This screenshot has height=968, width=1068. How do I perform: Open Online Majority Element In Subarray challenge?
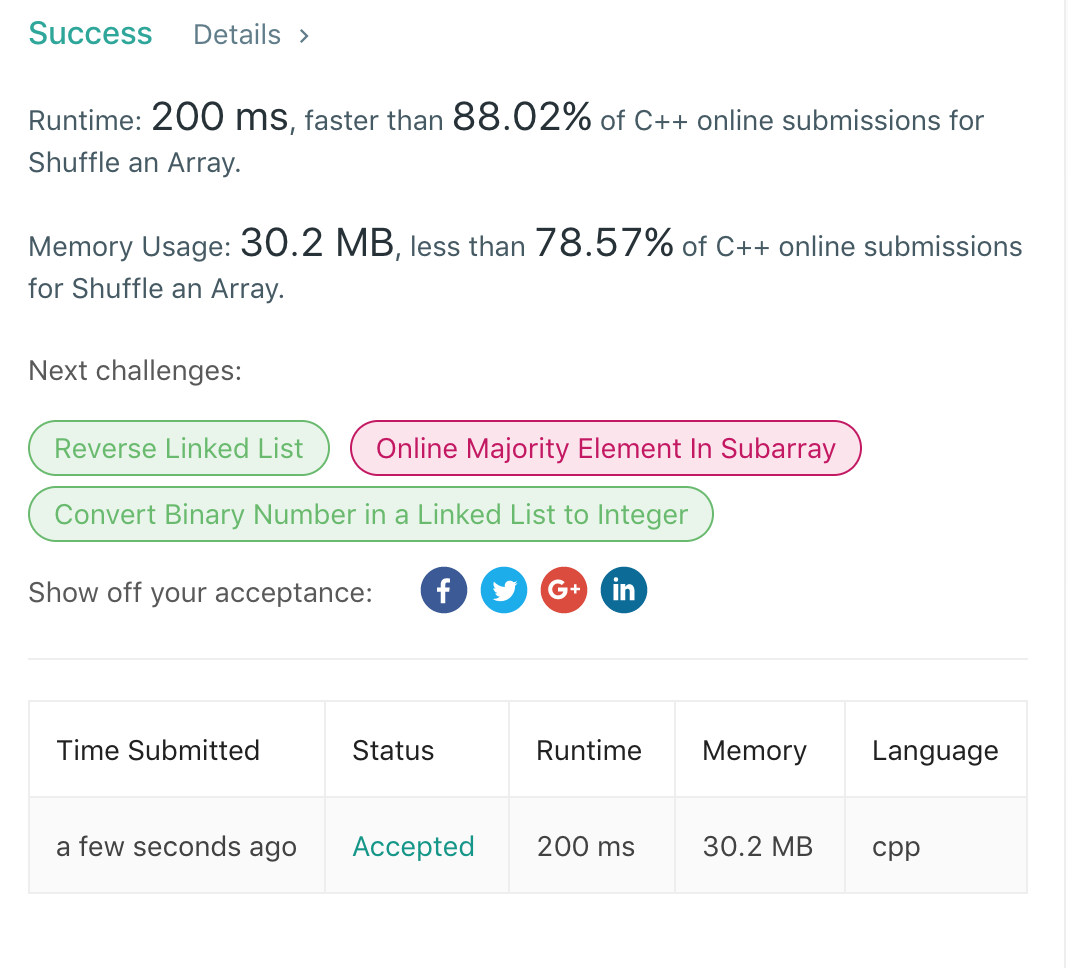pos(605,448)
